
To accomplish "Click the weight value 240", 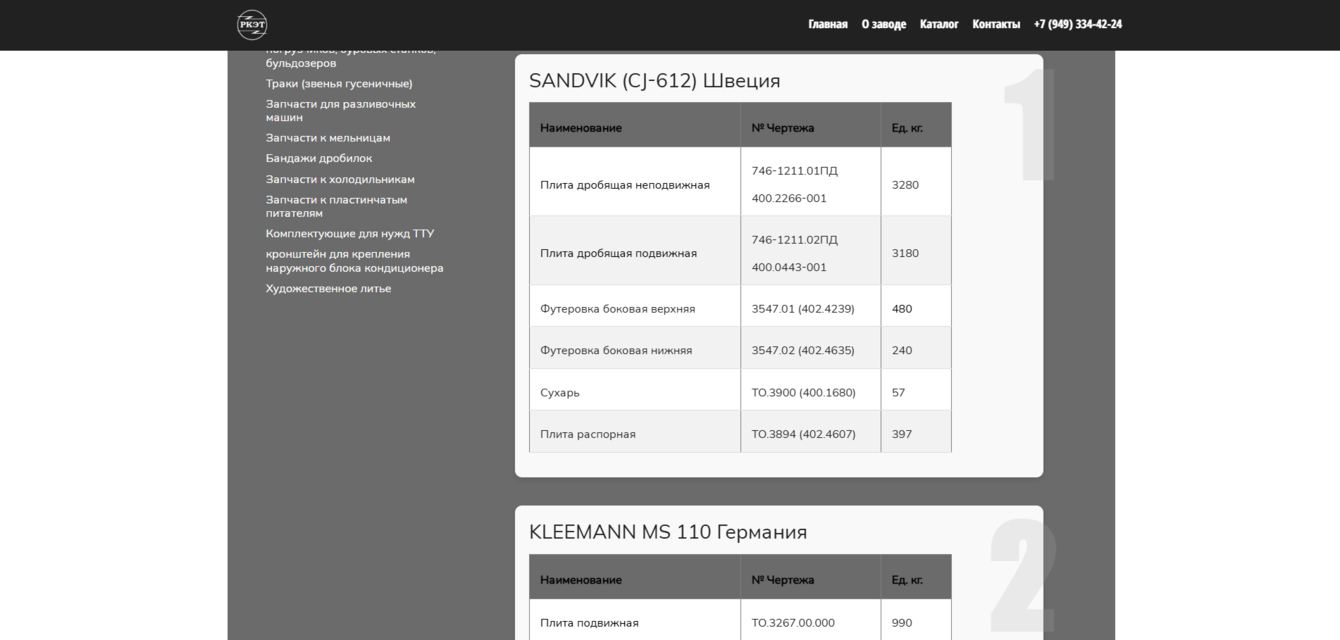I will [x=902, y=351].
